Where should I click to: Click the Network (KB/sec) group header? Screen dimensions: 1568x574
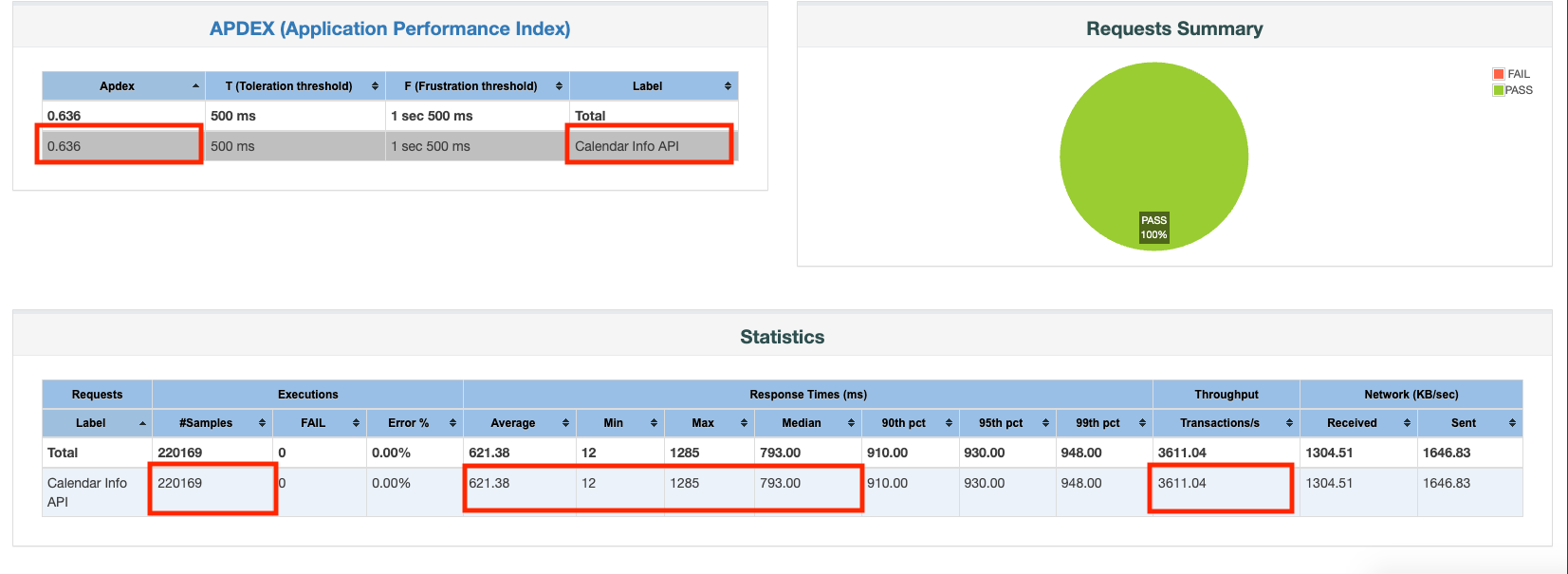[1411, 395]
